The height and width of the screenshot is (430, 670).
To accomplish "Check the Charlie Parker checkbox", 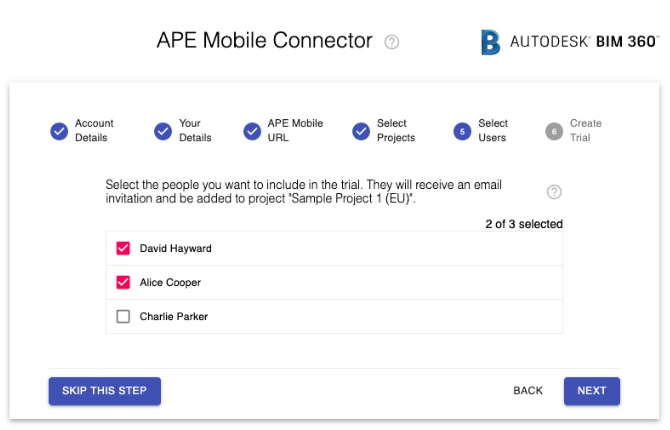I will tap(123, 316).
